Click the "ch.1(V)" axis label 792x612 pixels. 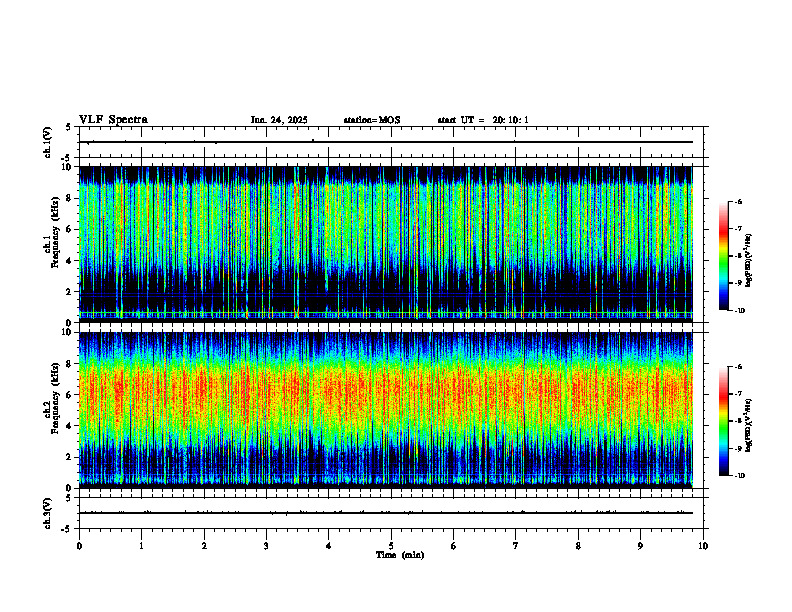tap(48, 142)
